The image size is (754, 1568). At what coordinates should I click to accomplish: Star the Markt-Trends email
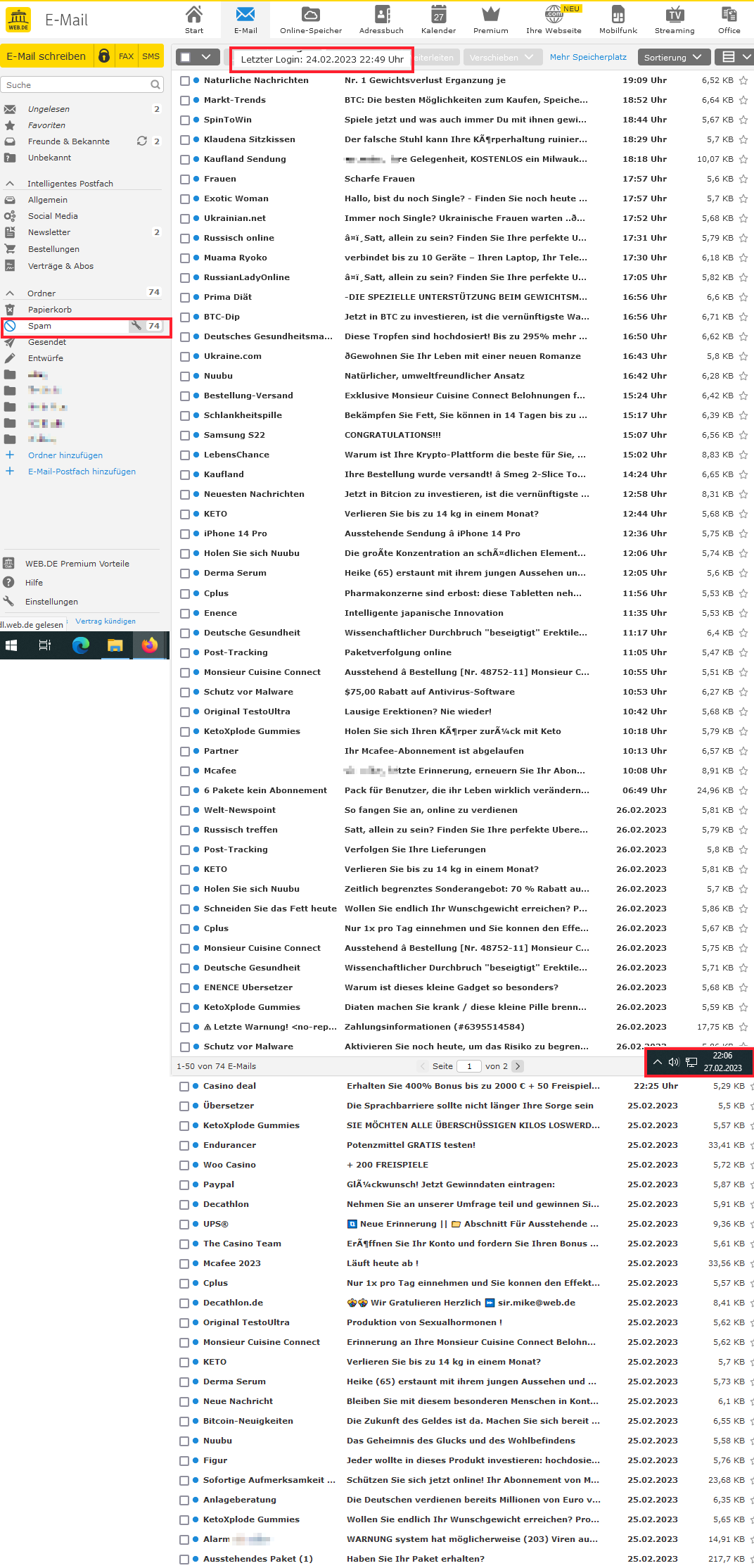tap(743, 101)
